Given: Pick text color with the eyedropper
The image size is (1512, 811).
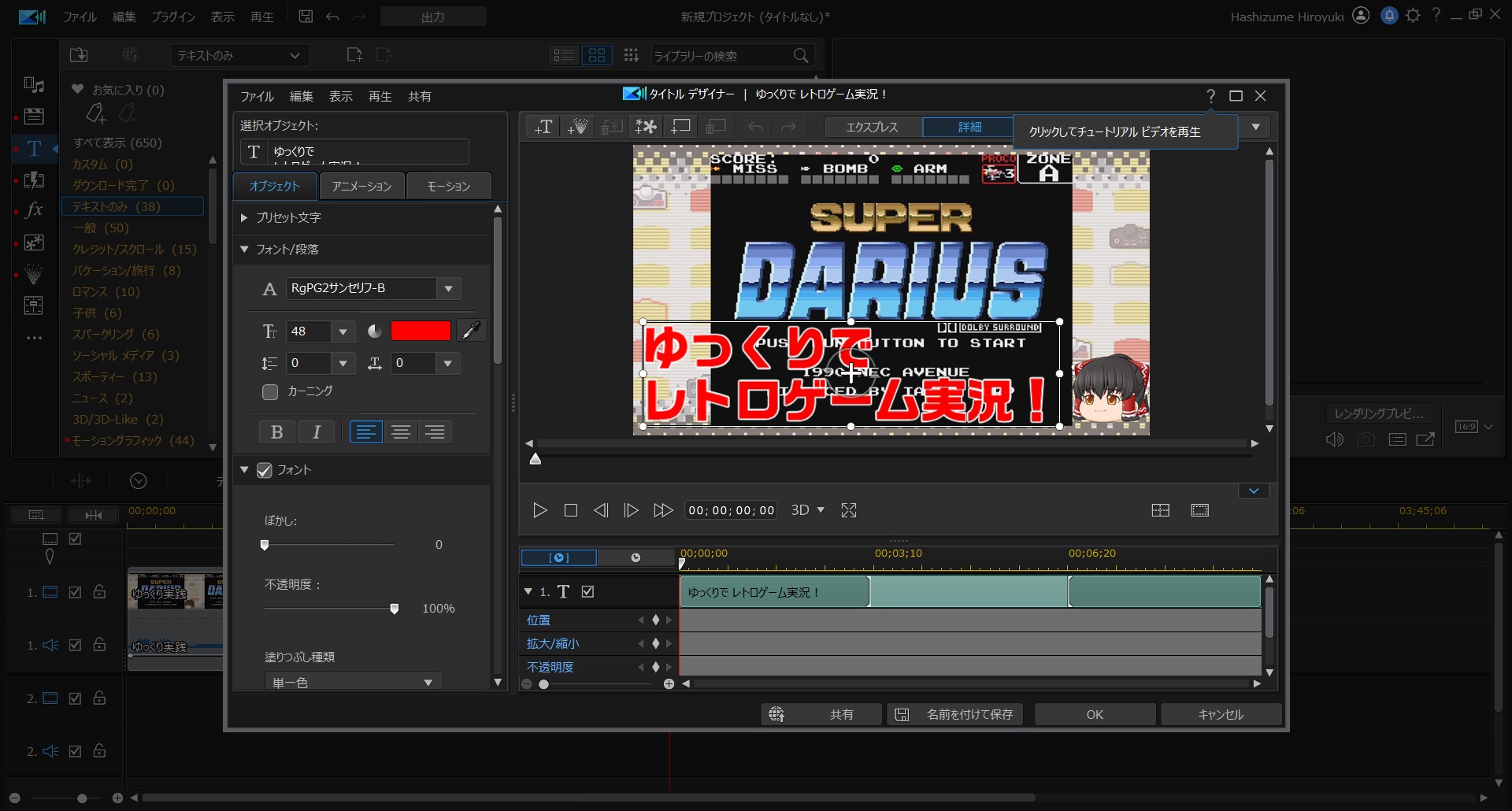Looking at the screenshot, I should [471, 331].
